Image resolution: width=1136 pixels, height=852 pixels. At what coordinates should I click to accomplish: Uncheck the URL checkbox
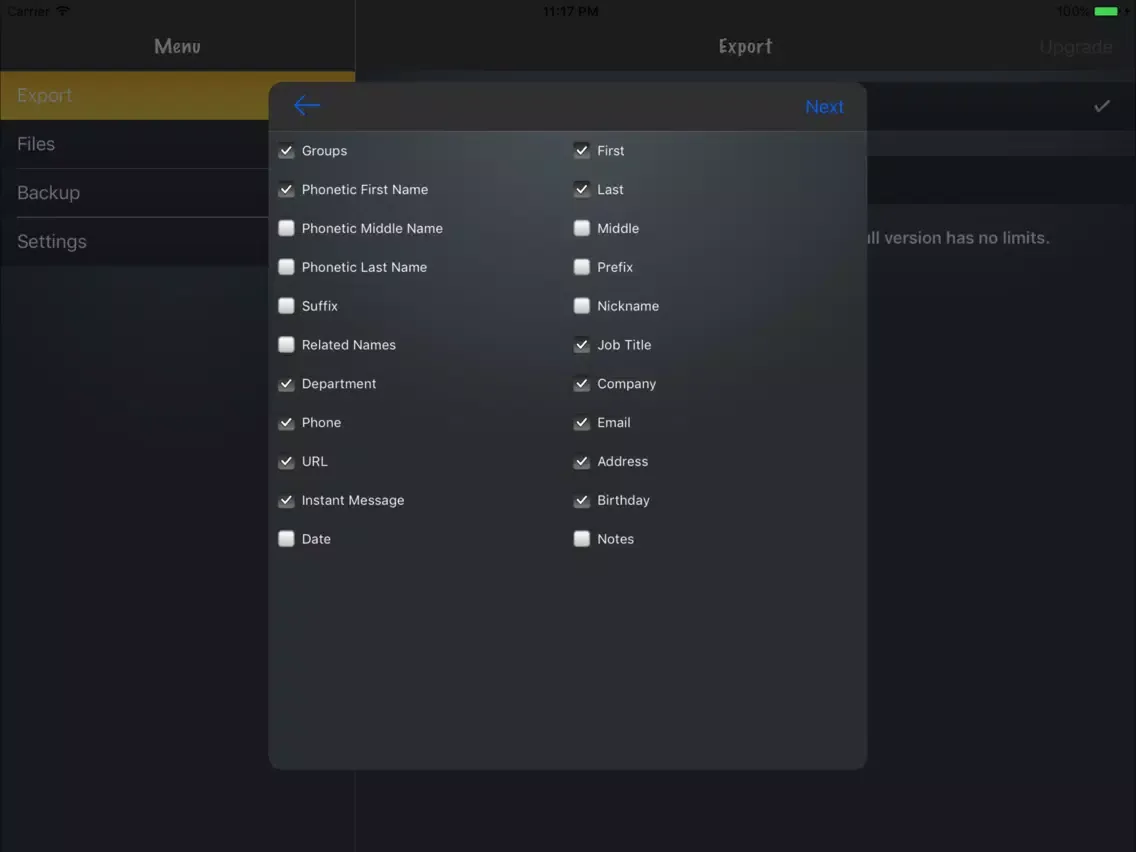[286, 462]
